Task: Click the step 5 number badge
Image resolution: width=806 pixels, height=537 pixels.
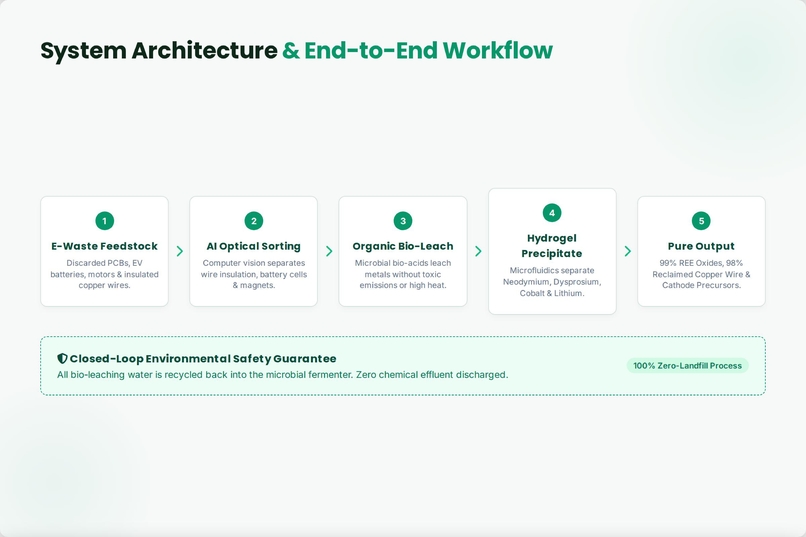Action: 701,221
